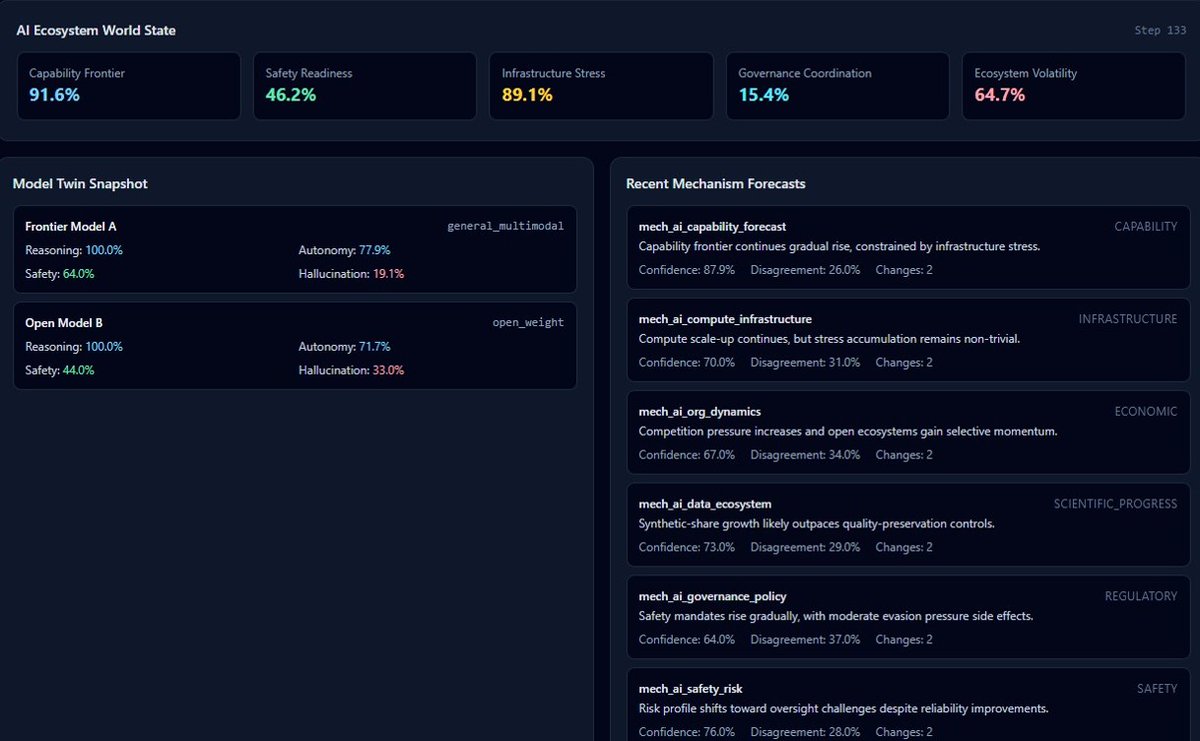Click the Disagreement: 34.0% value
This screenshot has height=741, width=1200.
[x=805, y=455]
